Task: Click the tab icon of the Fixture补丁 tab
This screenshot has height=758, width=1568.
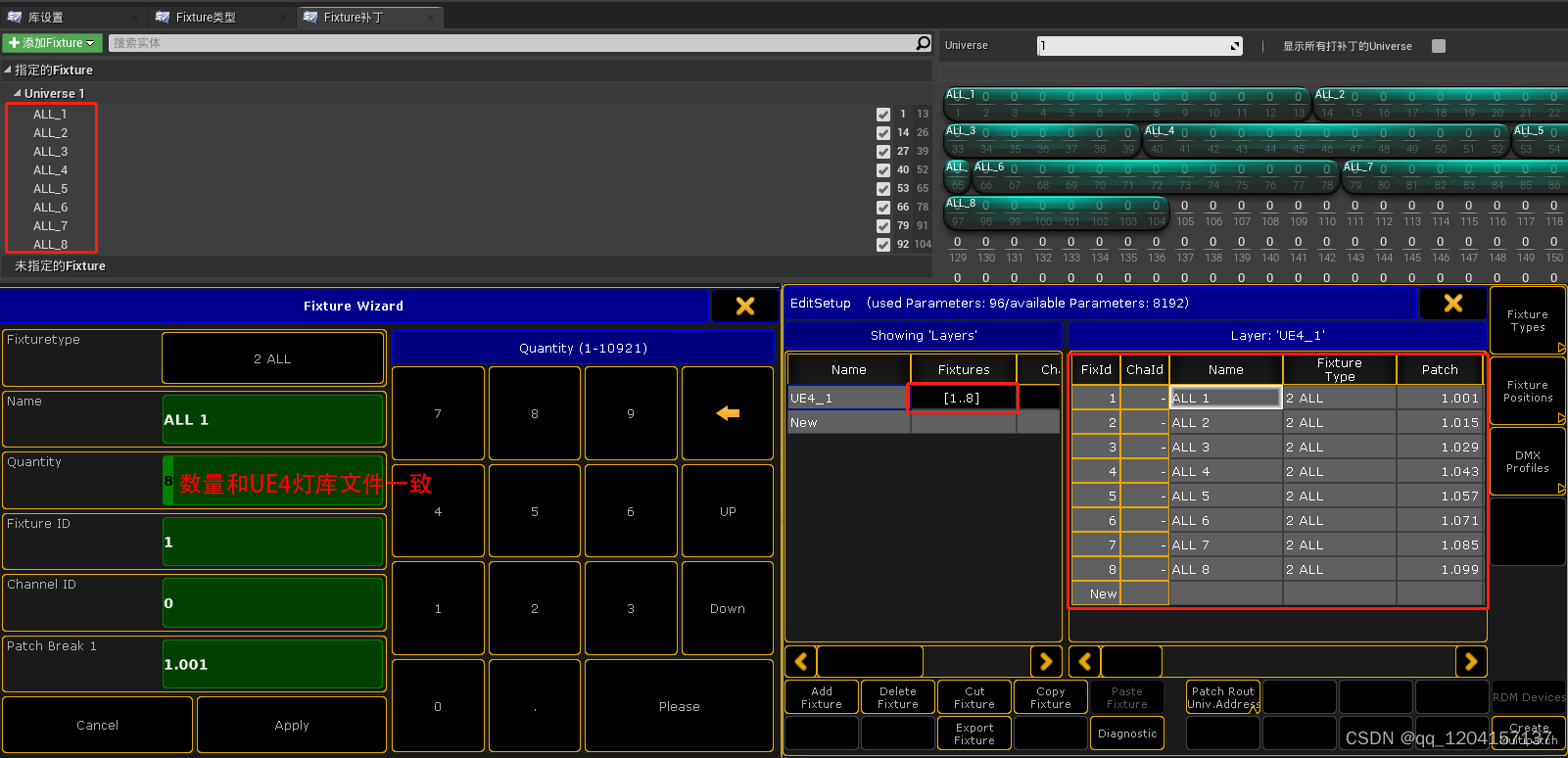Action: [310, 17]
